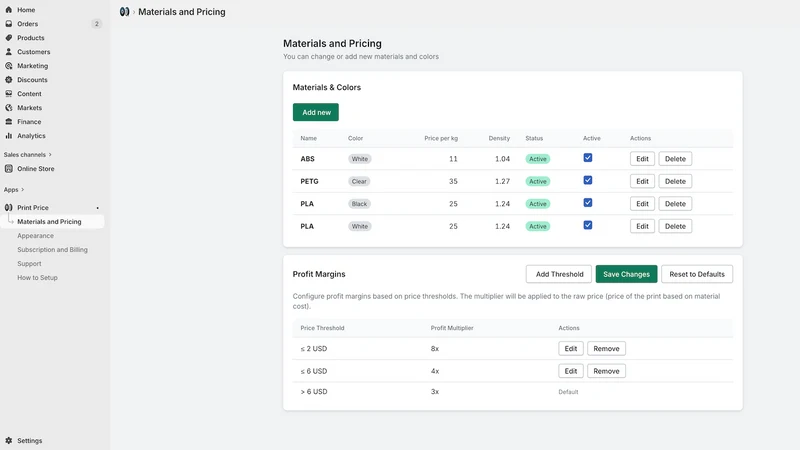
Task: Click the Profit Multiplier column header
Action: pos(452,328)
